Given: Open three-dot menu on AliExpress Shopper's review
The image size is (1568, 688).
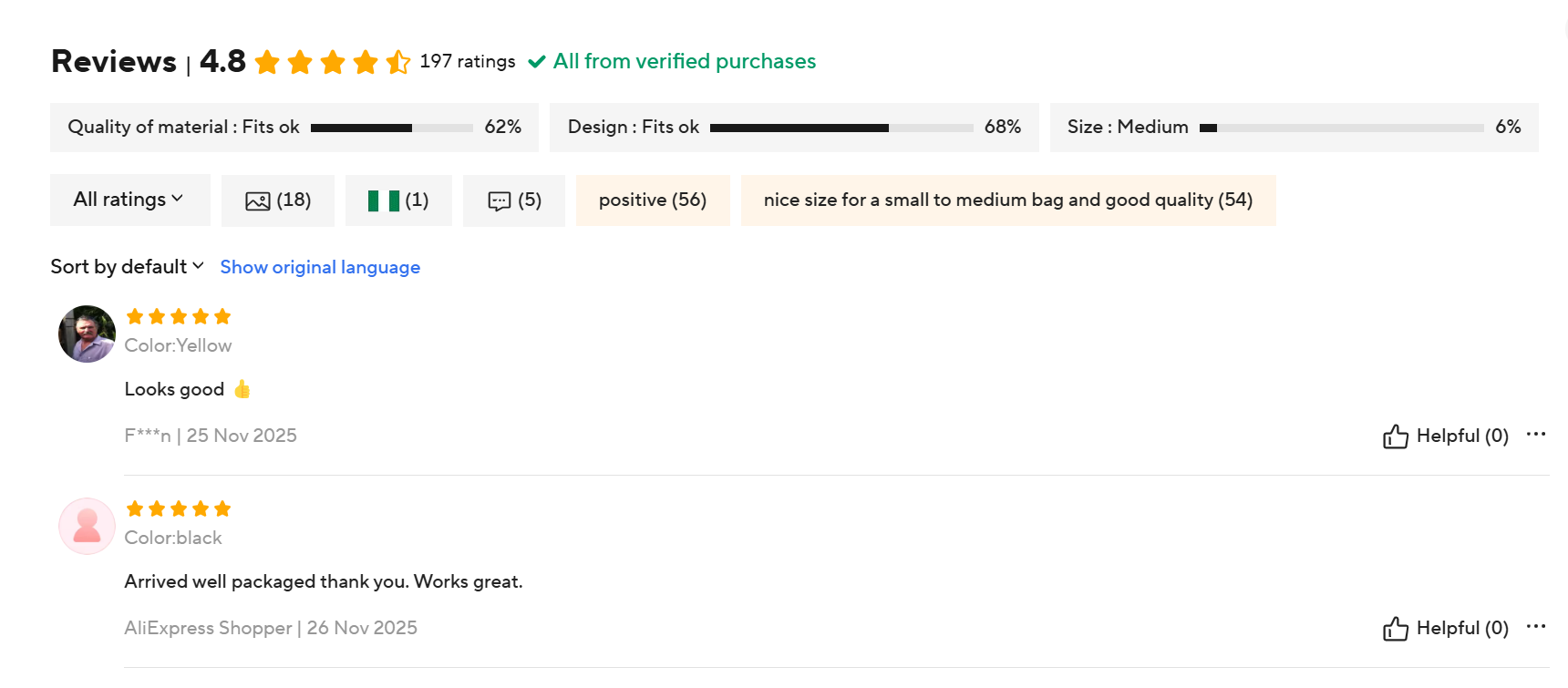Looking at the screenshot, I should [x=1536, y=627].
